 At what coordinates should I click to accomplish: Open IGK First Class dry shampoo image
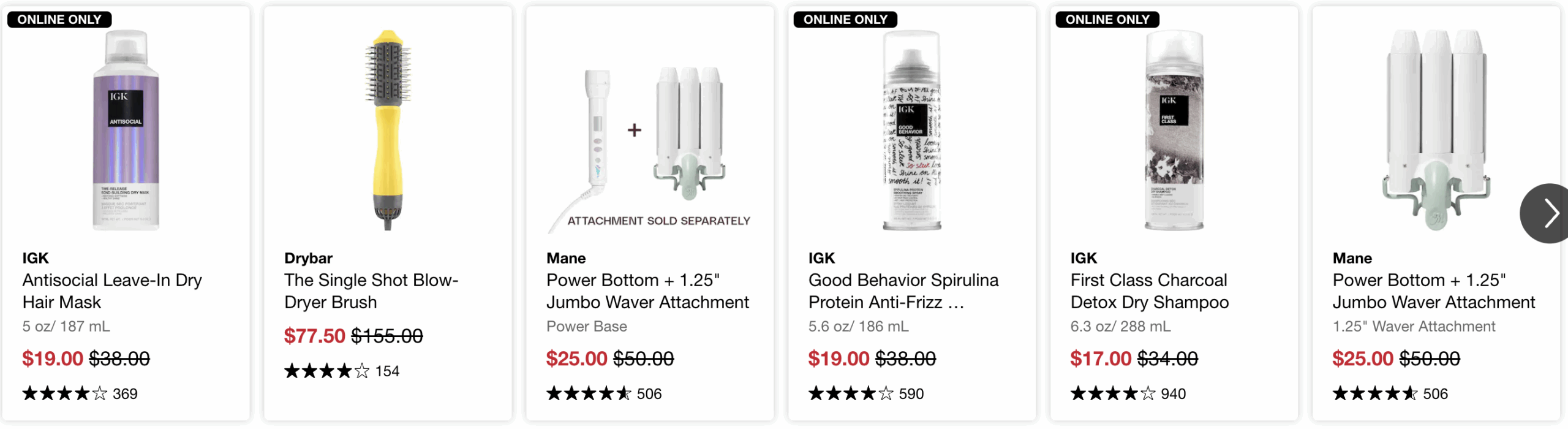(x=1174, y=130)
